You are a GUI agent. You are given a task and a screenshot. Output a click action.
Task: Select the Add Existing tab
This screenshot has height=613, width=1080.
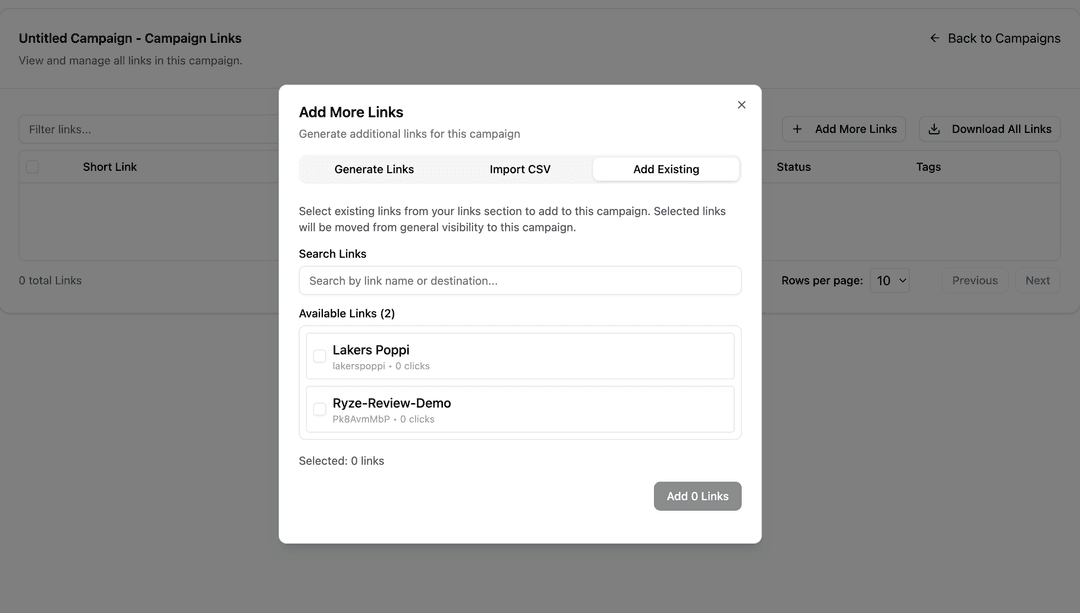(666, 169)
